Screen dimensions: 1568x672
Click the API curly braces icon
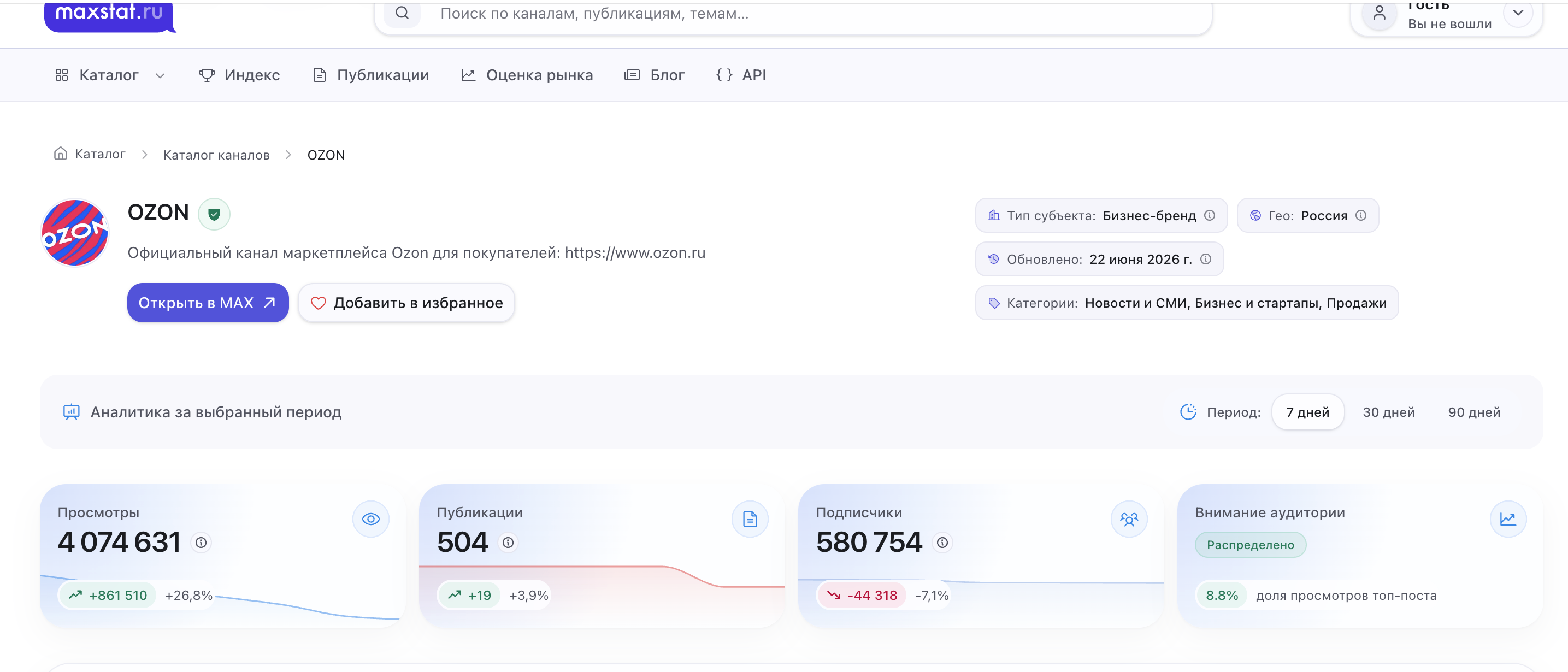pyautogui.click(x=724, y=75)
